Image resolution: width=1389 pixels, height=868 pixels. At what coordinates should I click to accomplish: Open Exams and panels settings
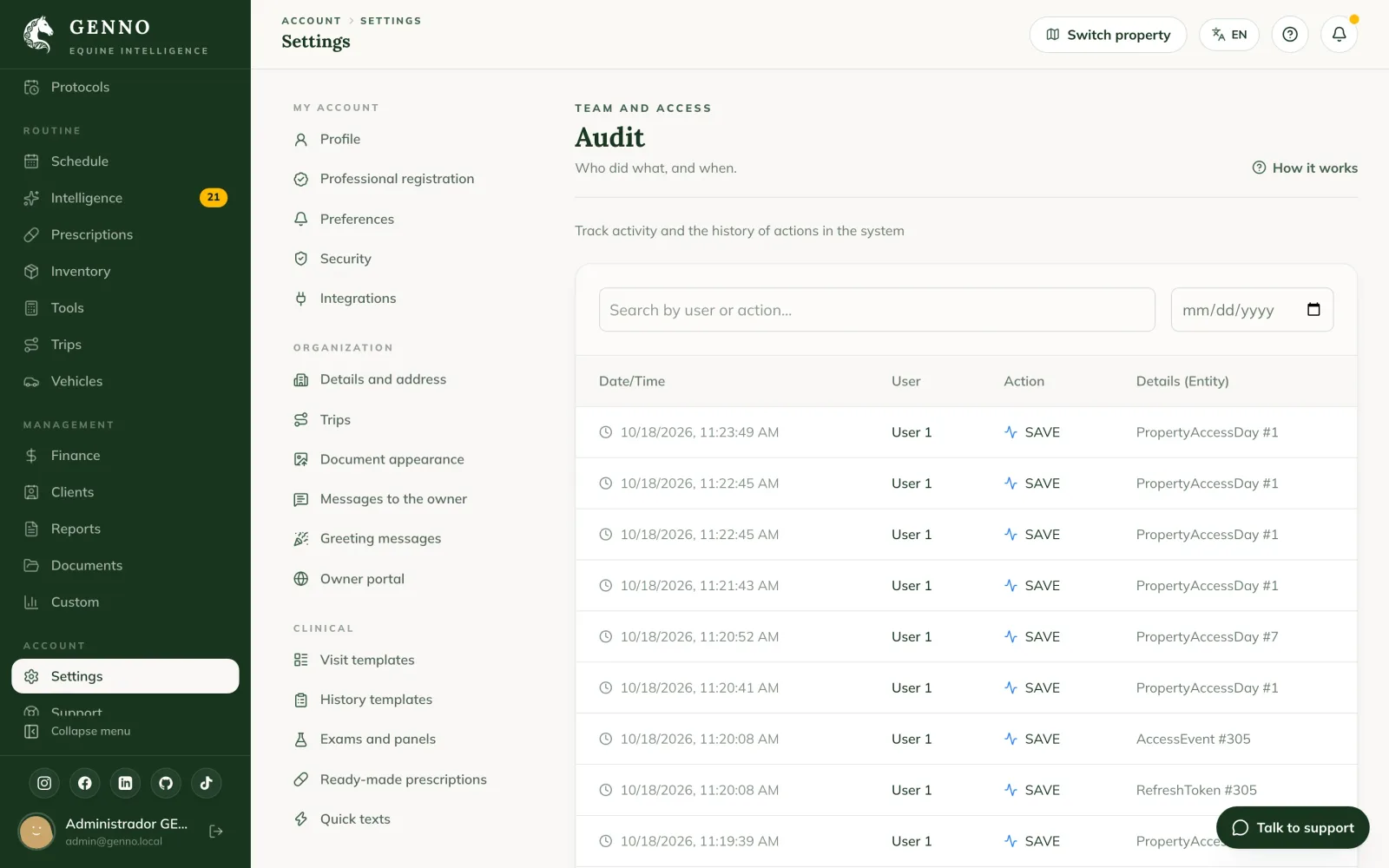pyautogui.click(x=365, y=740)
